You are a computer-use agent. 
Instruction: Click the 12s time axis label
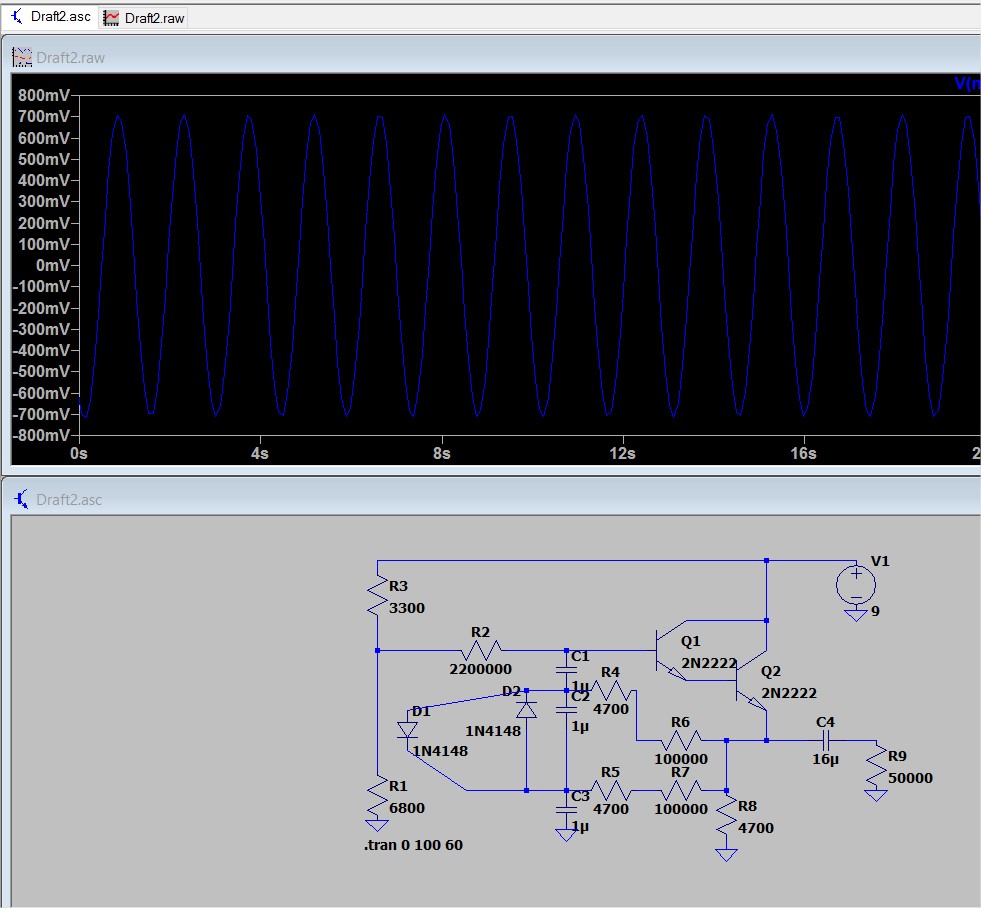coord(623,453)
